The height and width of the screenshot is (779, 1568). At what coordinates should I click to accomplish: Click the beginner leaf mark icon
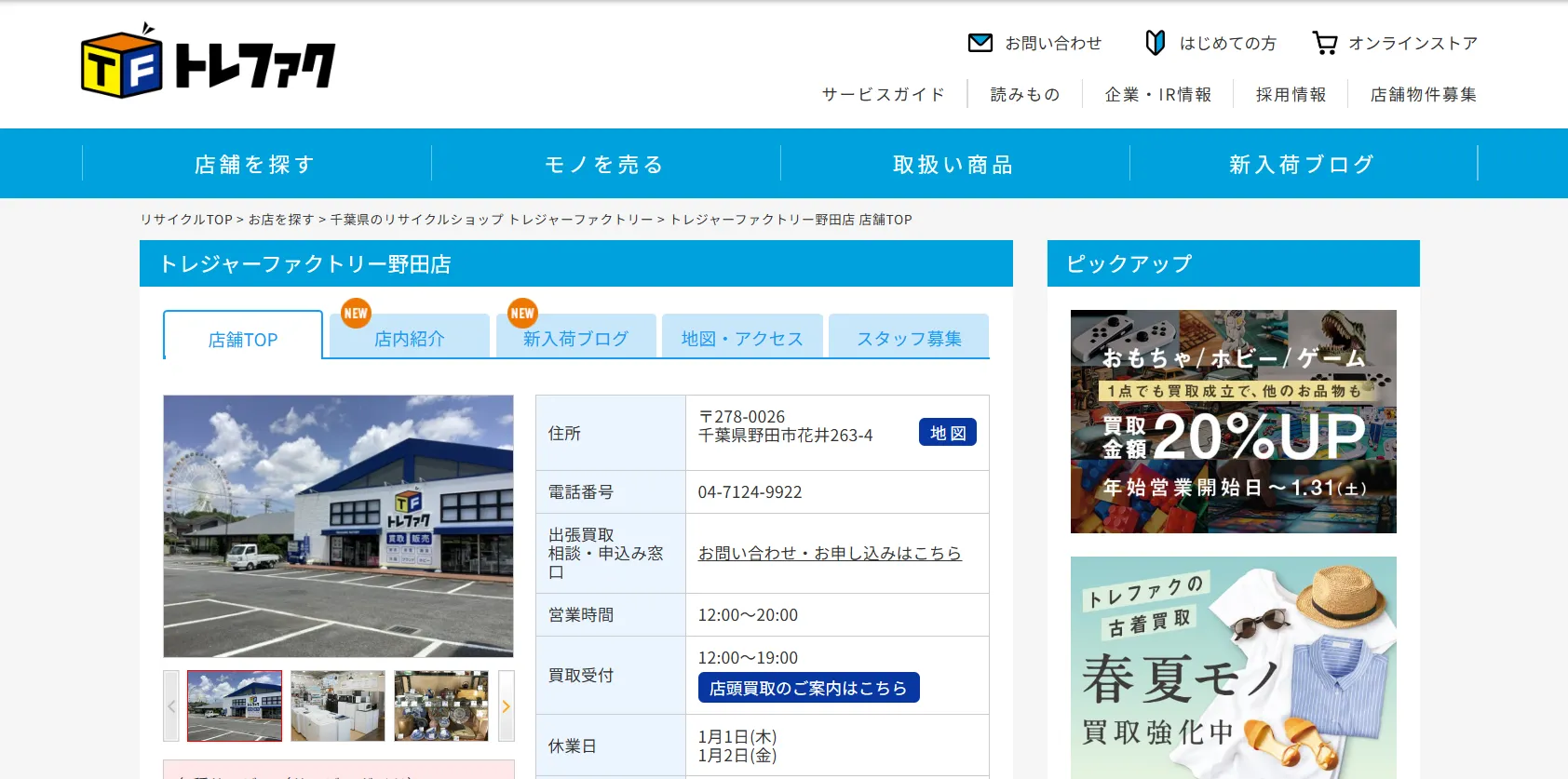pos(1155,43)
